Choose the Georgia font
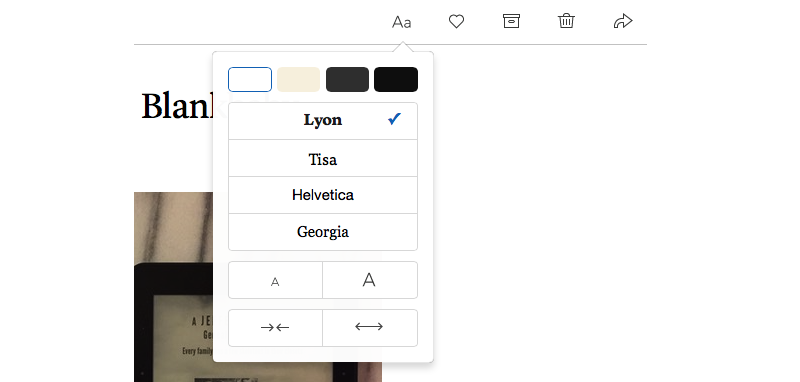Screen dimensions: 800x382 pos(323,232)
